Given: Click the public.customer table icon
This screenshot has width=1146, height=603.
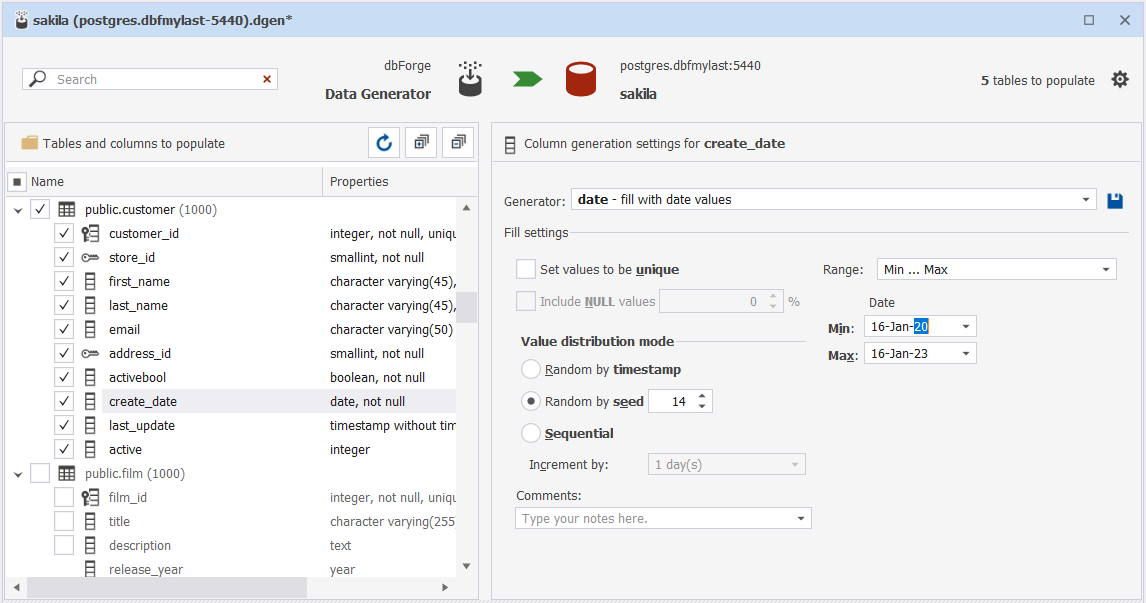Looking at the screenshot, I should 67,210.
